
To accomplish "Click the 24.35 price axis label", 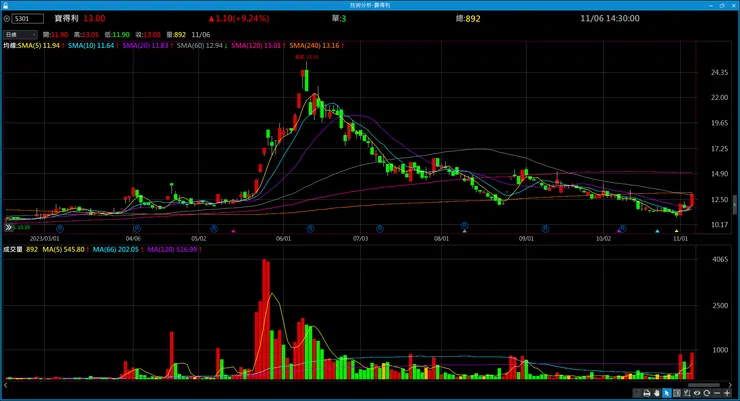I will pos(719,73).
